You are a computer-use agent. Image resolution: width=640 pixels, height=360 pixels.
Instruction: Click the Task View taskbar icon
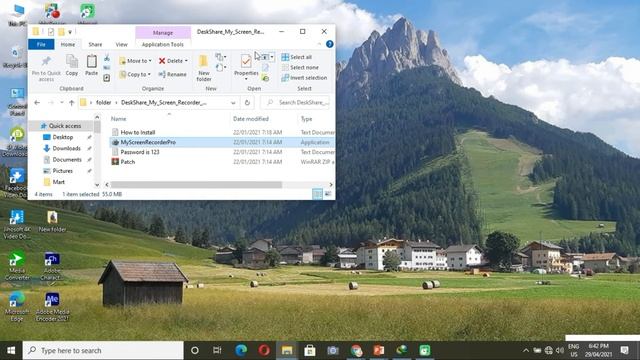(217, 350)
